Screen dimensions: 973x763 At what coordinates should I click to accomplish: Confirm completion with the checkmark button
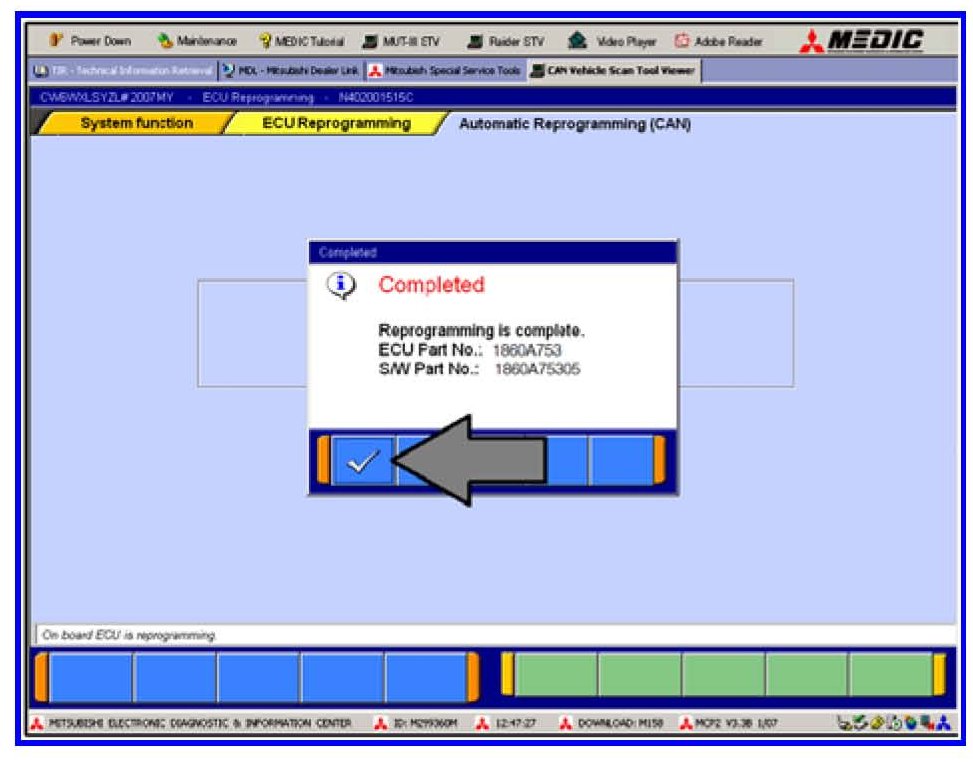point(362,461)
